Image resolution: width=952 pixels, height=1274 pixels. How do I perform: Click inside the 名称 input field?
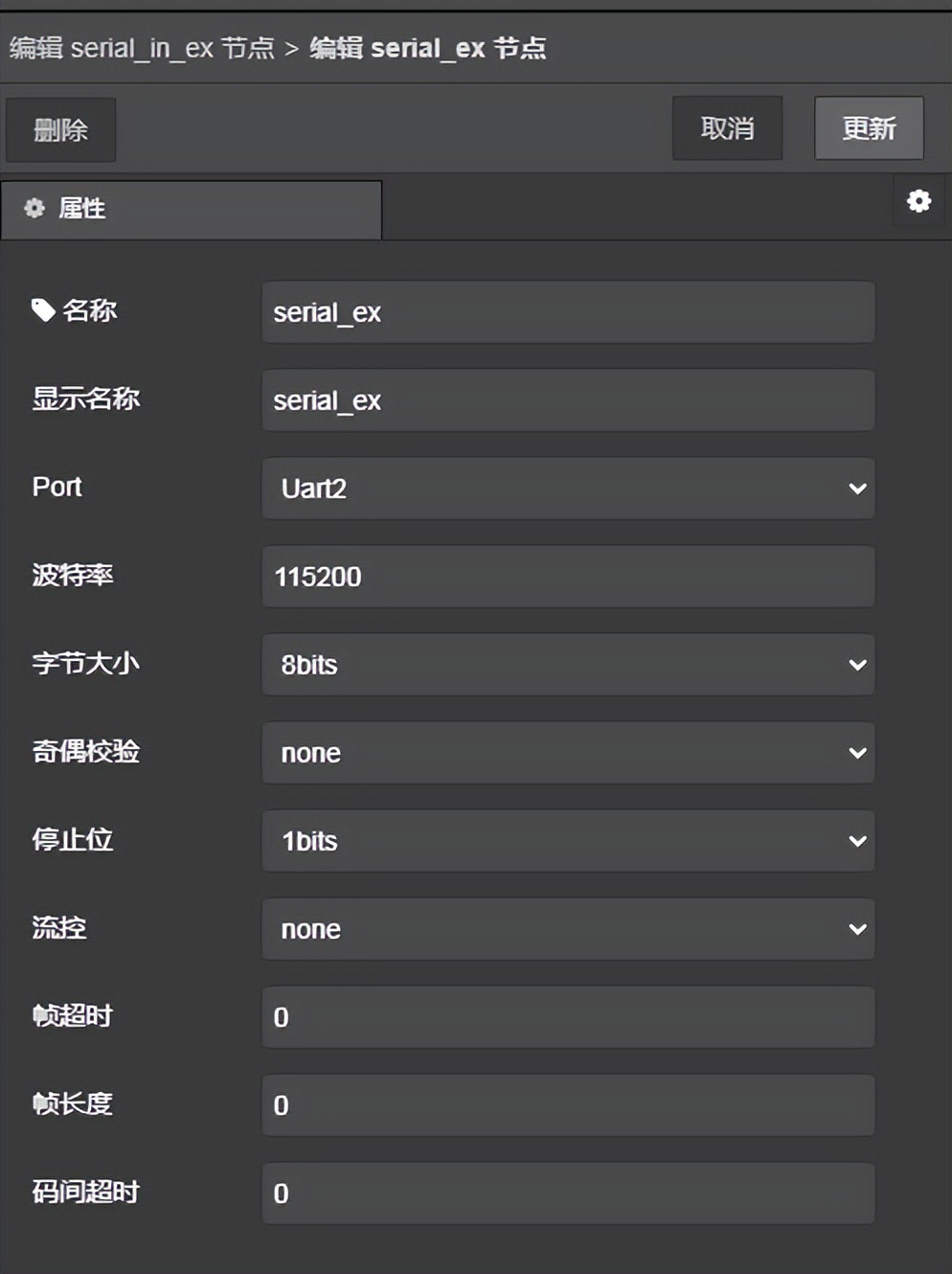568,312
